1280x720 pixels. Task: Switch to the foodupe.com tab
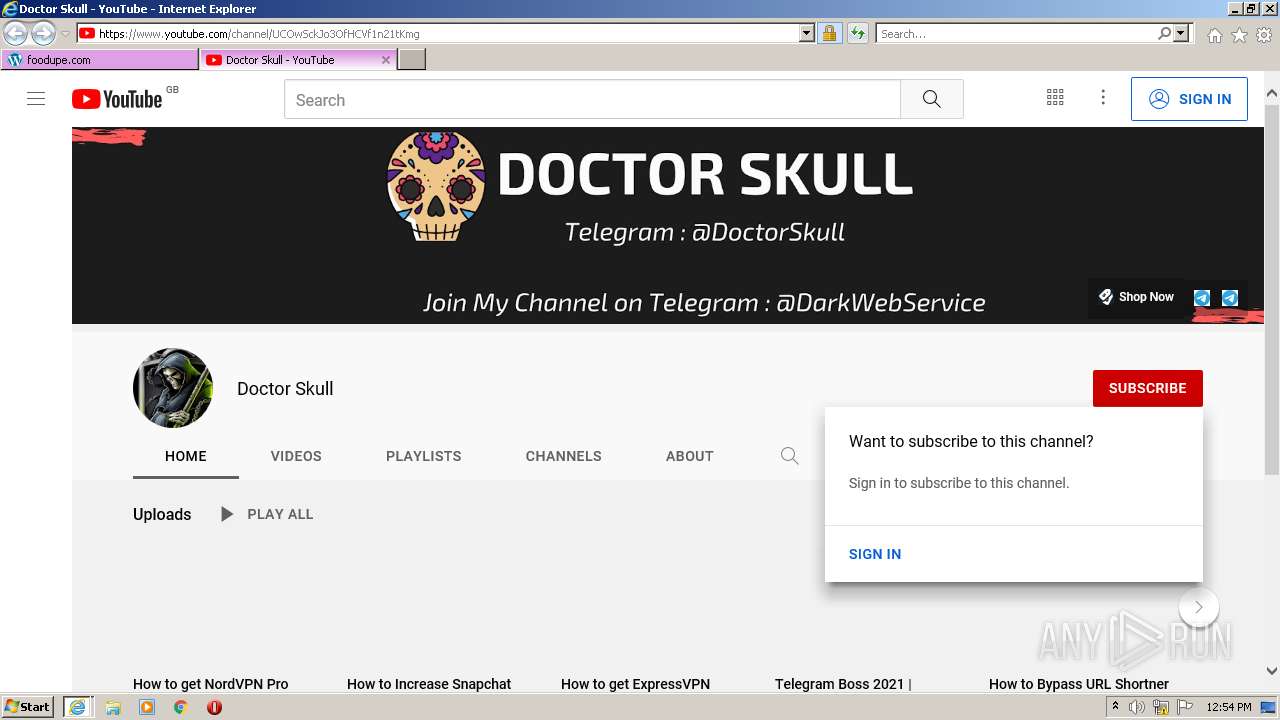[x=100, y=60]
